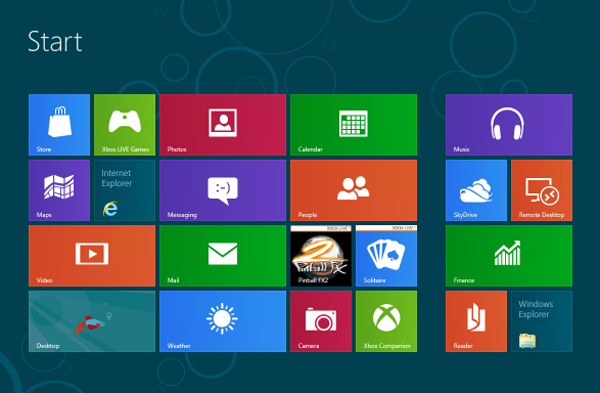This screenshot has height=393, width=600.
Task: Open the Maps tile
Action: tap(59, 190)
